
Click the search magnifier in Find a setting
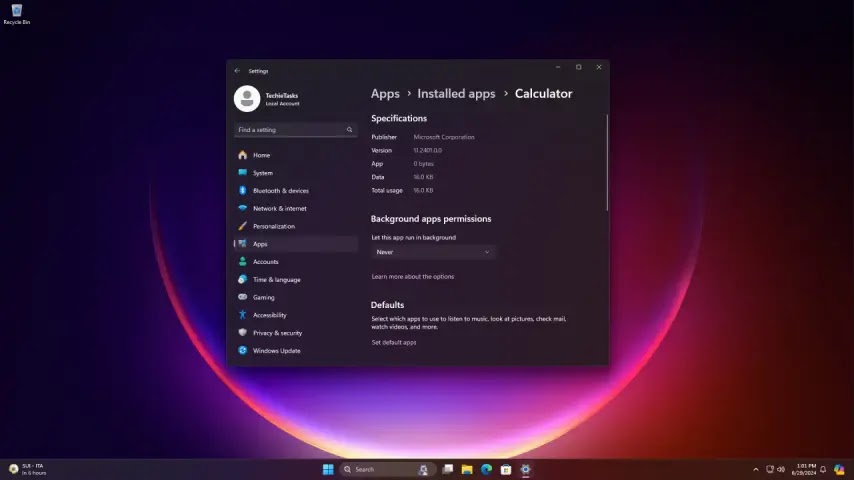[x=349, y=130]
